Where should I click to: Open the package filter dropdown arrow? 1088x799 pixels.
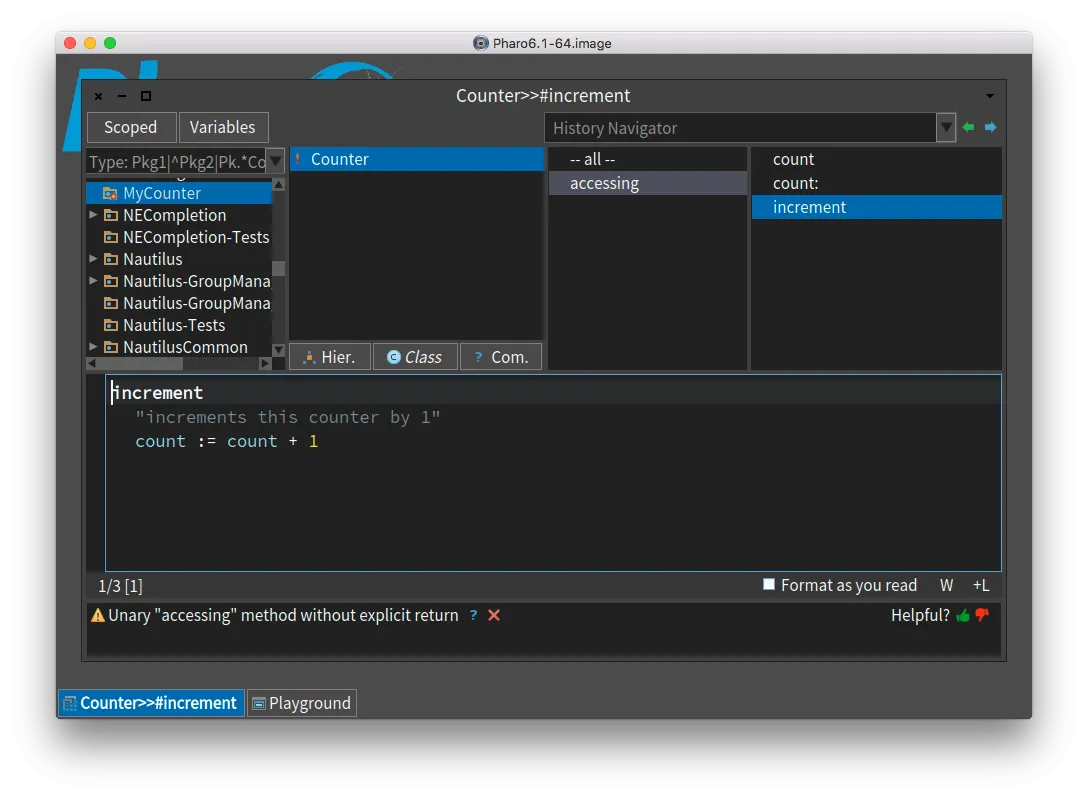[x=275, y=162]
